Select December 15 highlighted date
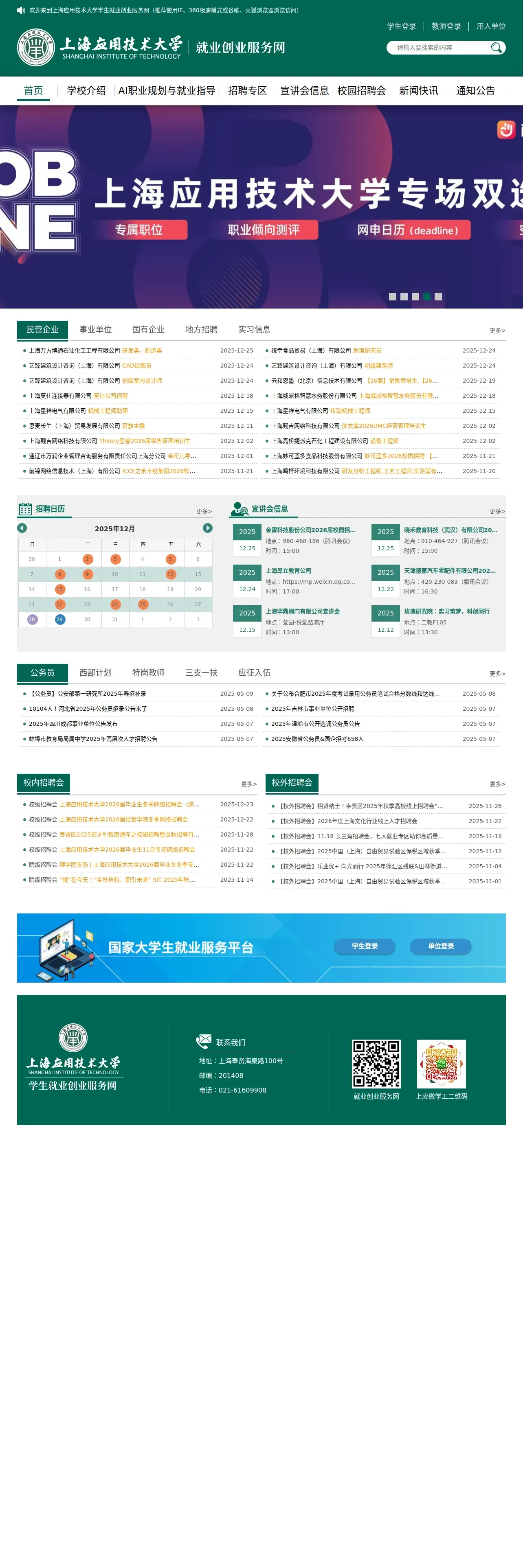The height and width of the screenshot is (1568, 523). pos(59,589)
